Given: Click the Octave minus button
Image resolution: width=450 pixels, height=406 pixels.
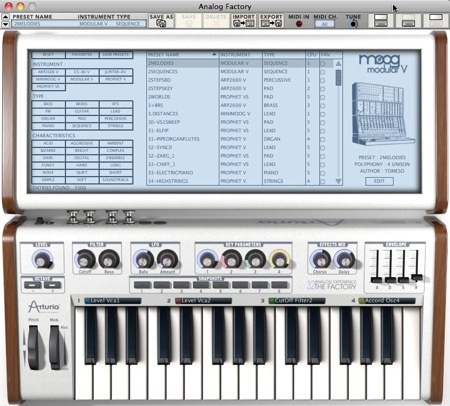Looking at the screenshot, I should click(x=33, y=285).
